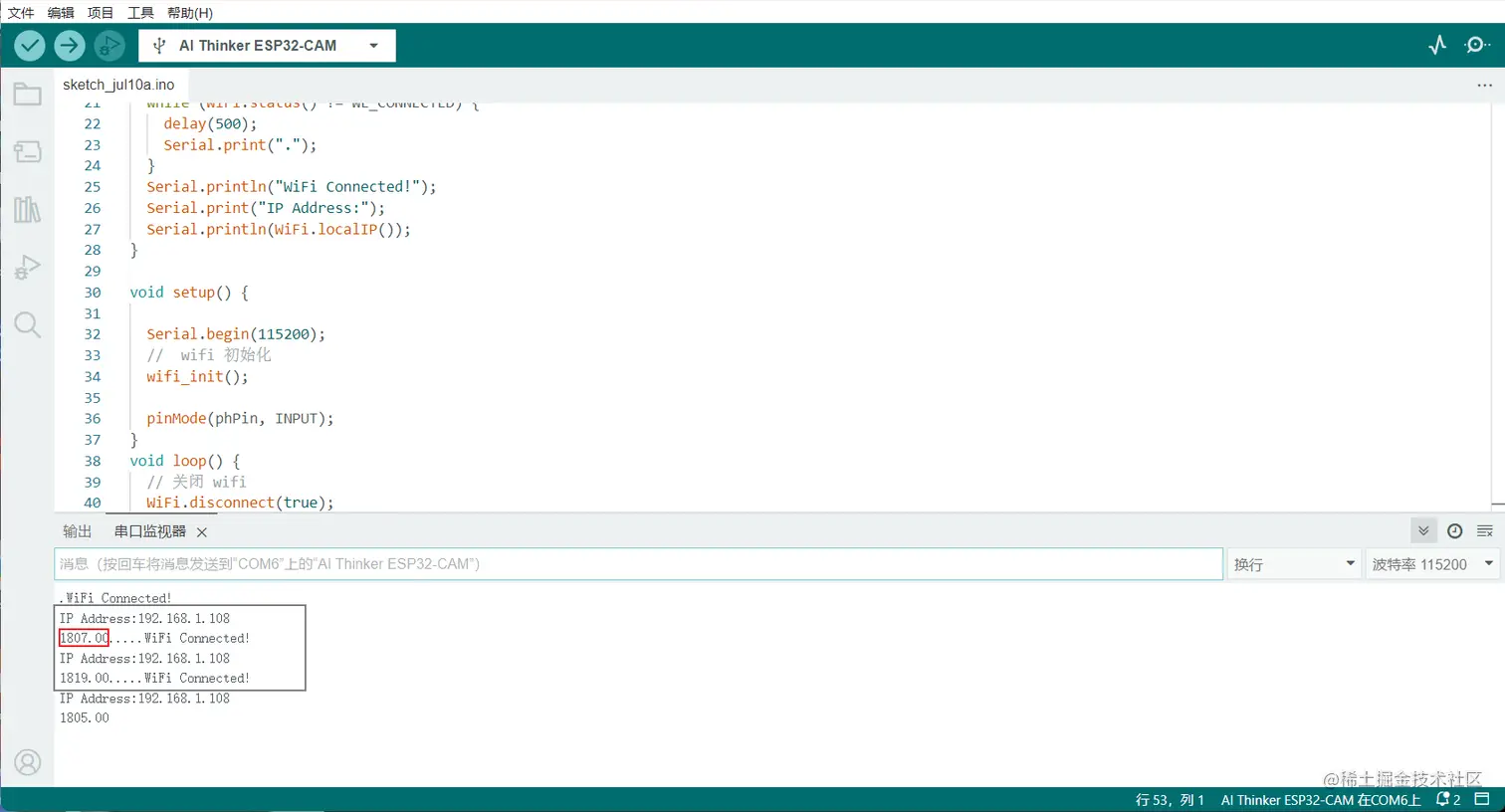Switch to the 串口监视器 tab

(150, 531)
